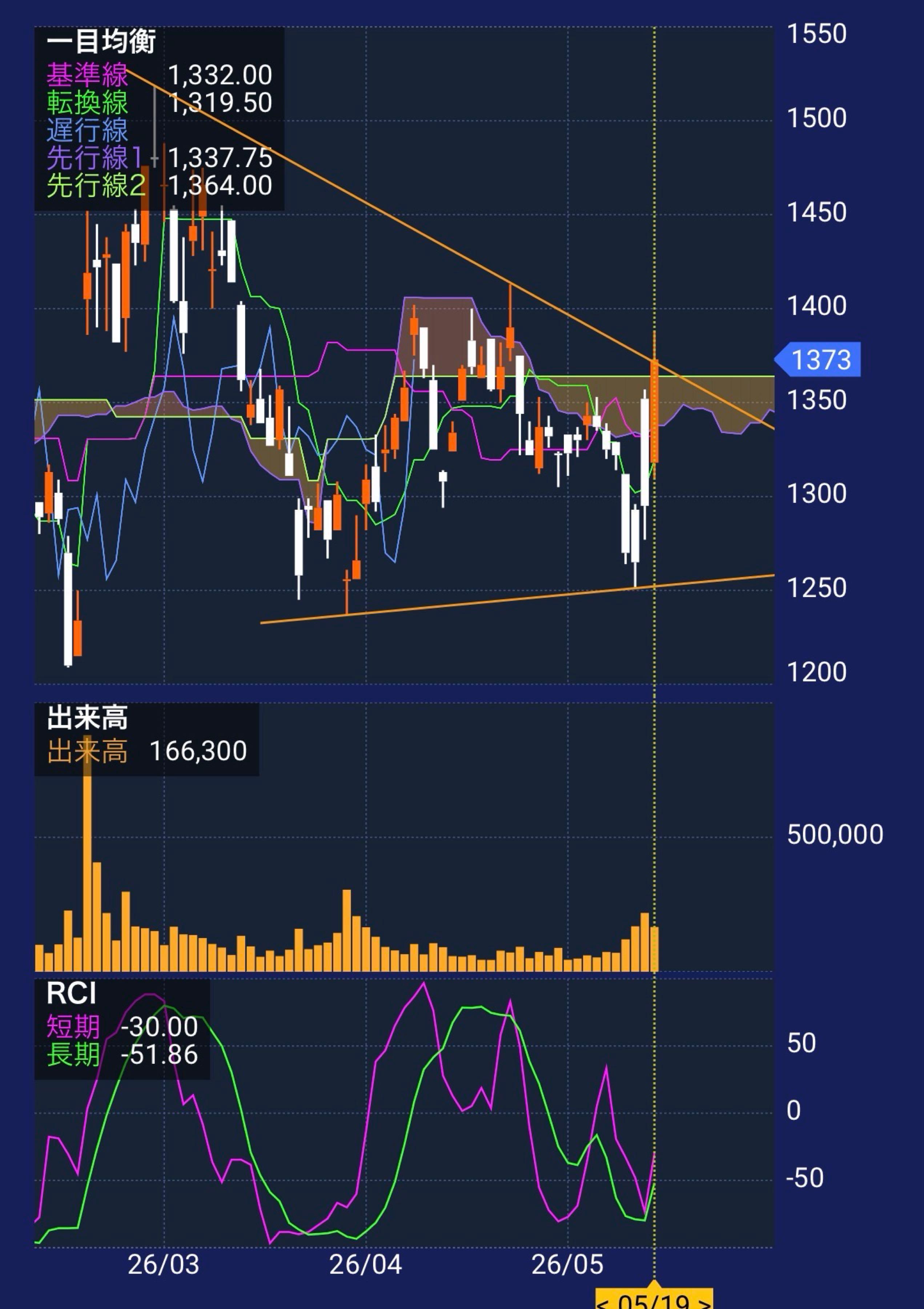
Task: Tap the 1250 price axis label
Action: click(x=816, y=588)
